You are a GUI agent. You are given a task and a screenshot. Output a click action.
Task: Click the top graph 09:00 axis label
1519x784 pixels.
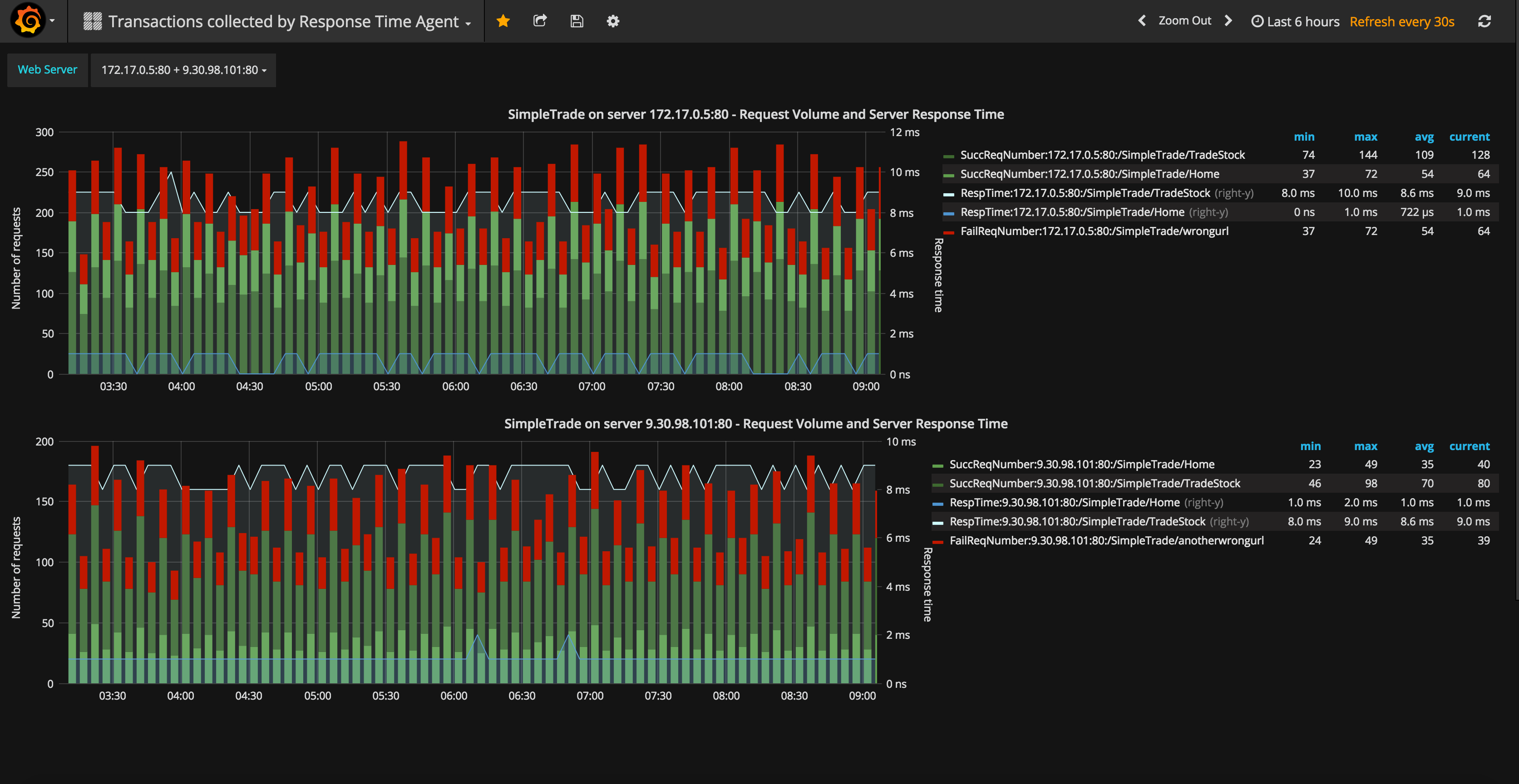[865, 387]
